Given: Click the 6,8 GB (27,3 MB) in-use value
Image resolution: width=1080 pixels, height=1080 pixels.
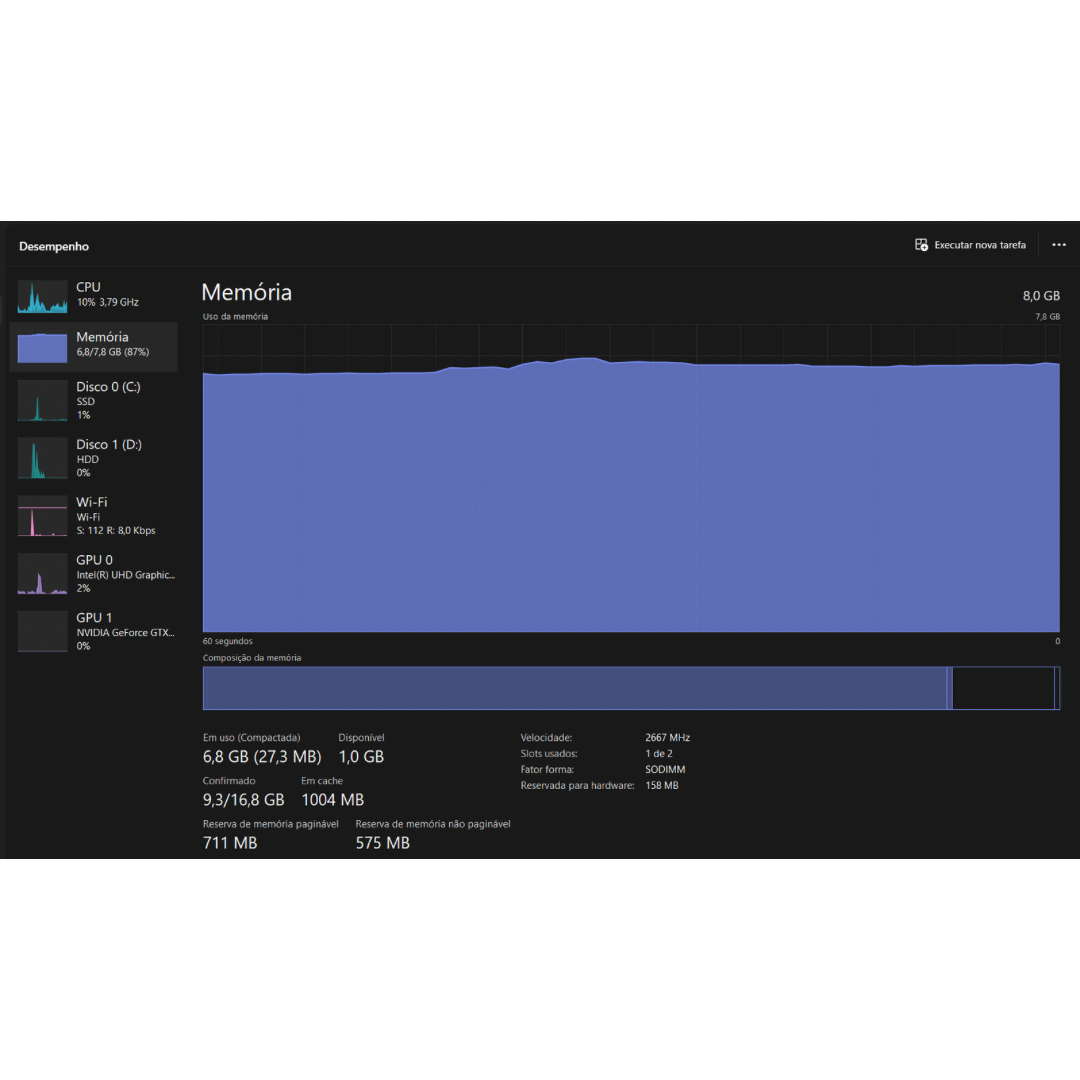Looking at the screenshot, I should (262, 757).
